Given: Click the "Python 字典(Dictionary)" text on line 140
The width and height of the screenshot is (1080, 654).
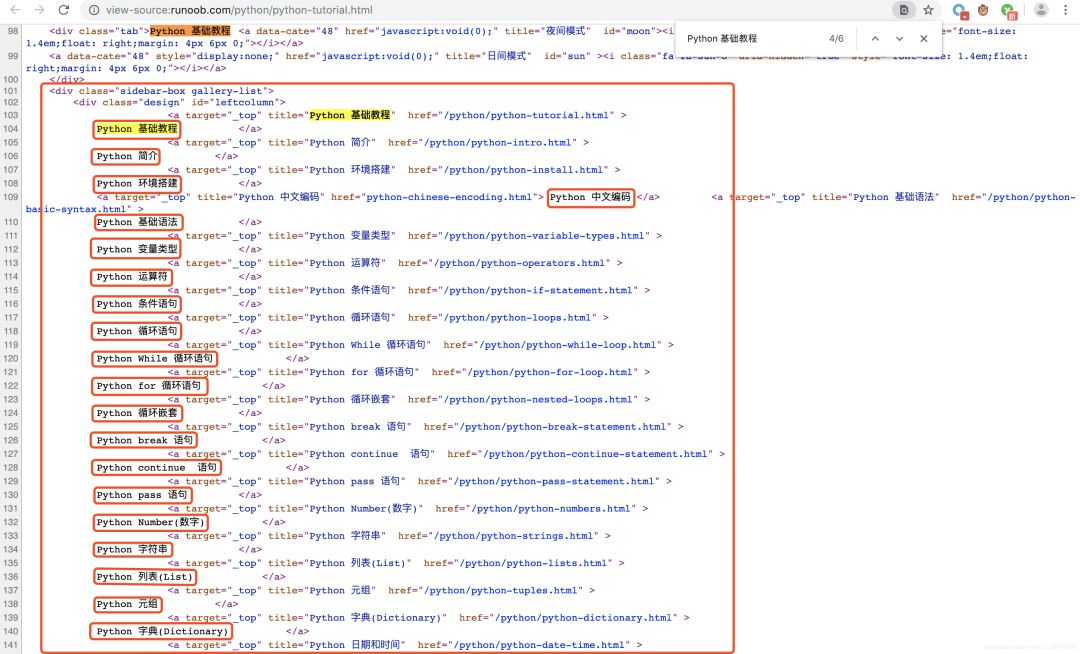Looking at the screenshot, I should pos(162,631).
